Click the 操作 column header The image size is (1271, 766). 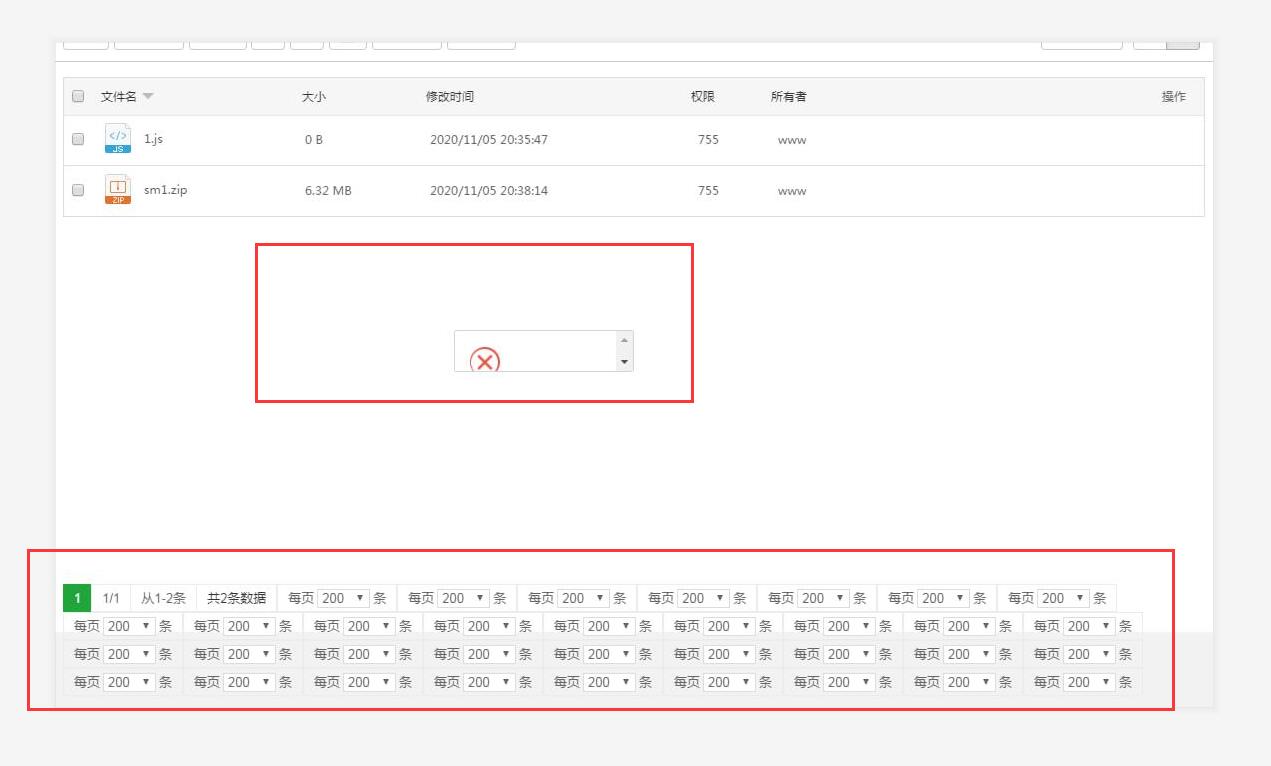click(x=1174, y=97)
